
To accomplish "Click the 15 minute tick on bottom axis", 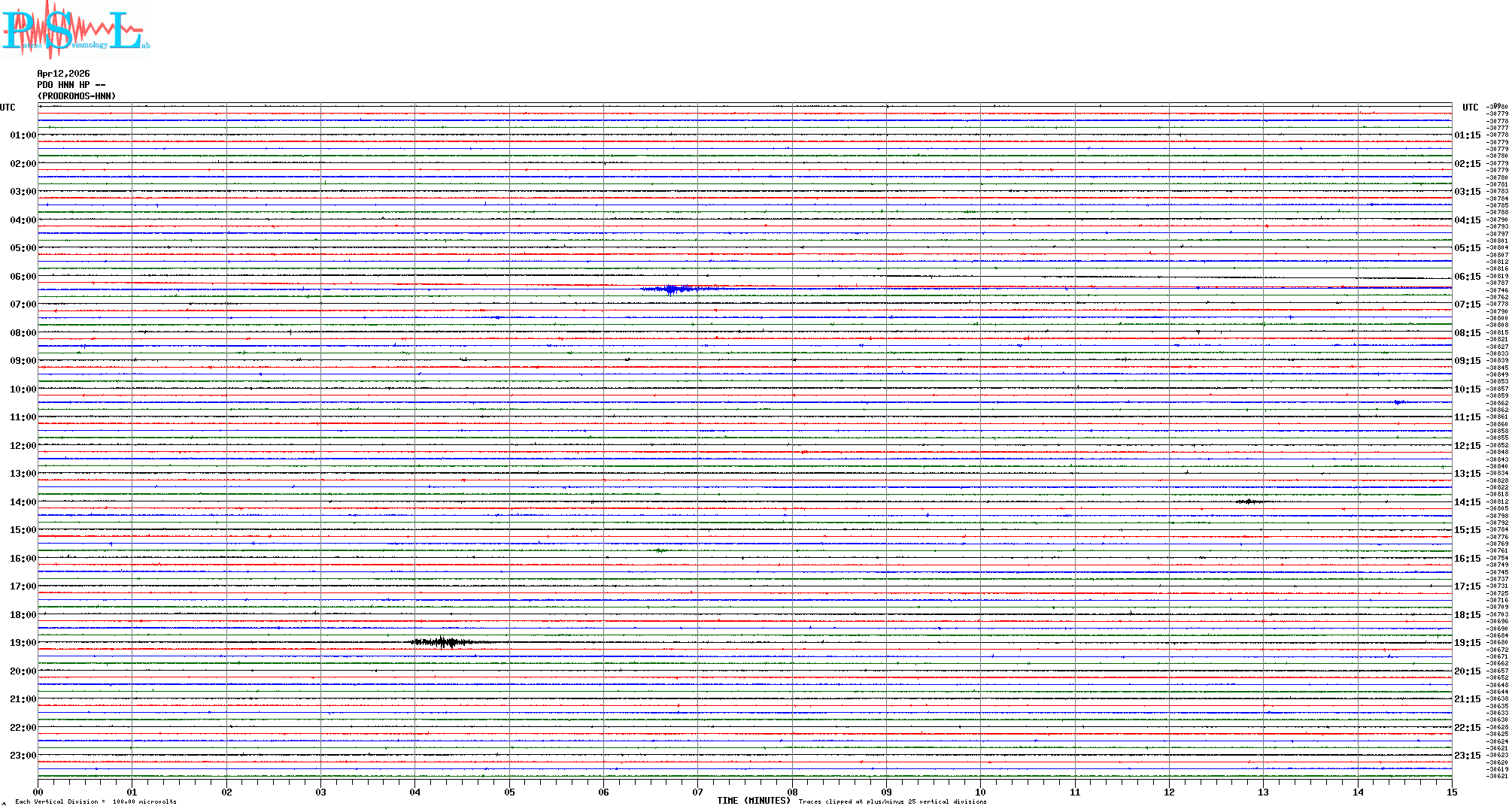I will (x=1452, y=792).
